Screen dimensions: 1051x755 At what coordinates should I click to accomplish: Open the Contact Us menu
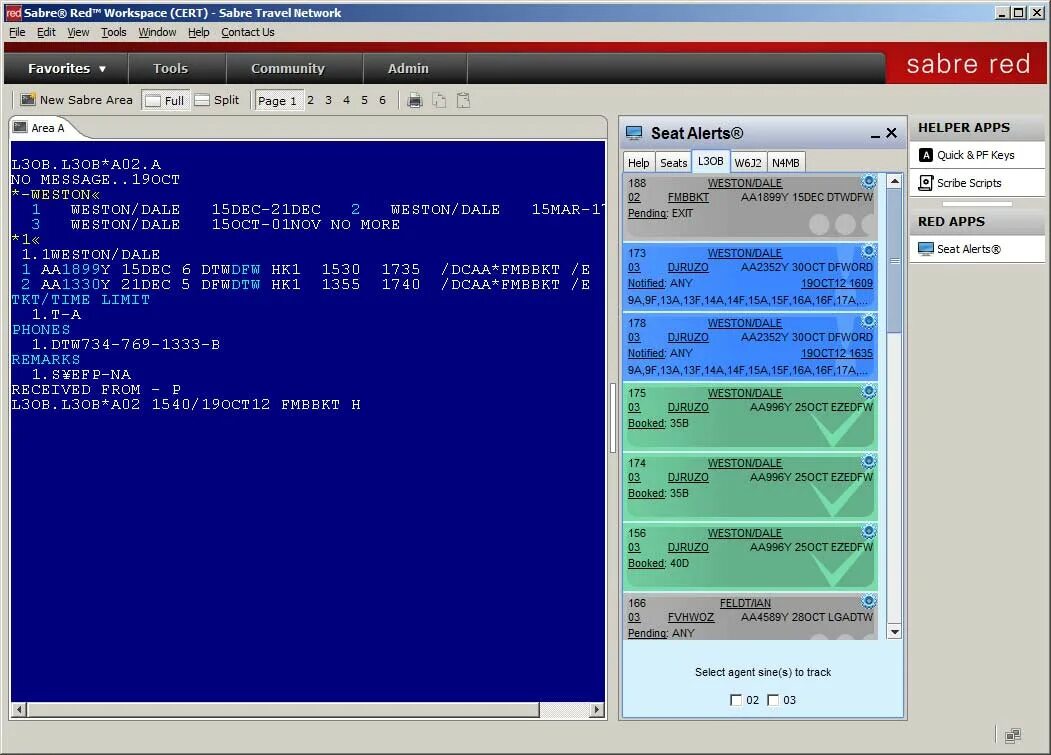248,32
